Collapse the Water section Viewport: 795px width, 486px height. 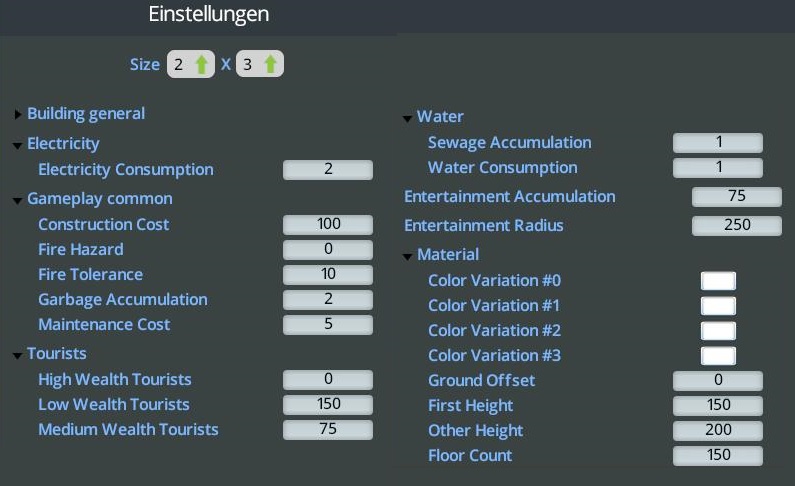(408, 118)
